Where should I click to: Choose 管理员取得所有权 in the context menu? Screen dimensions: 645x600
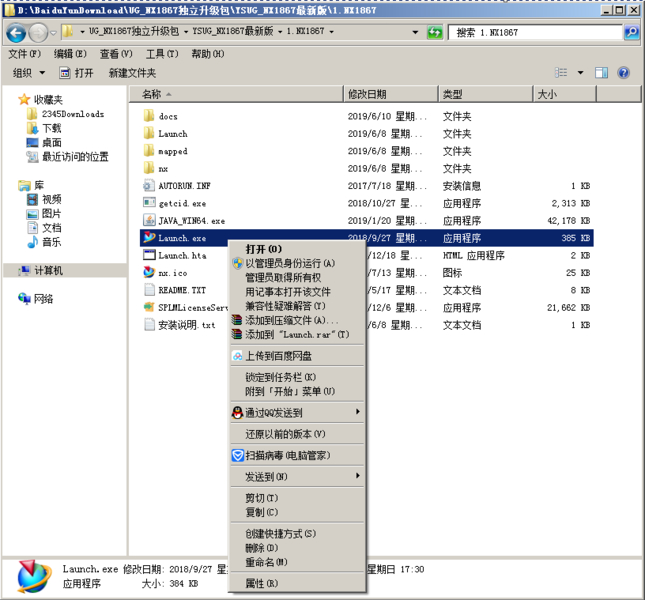(x=297, y=278)
